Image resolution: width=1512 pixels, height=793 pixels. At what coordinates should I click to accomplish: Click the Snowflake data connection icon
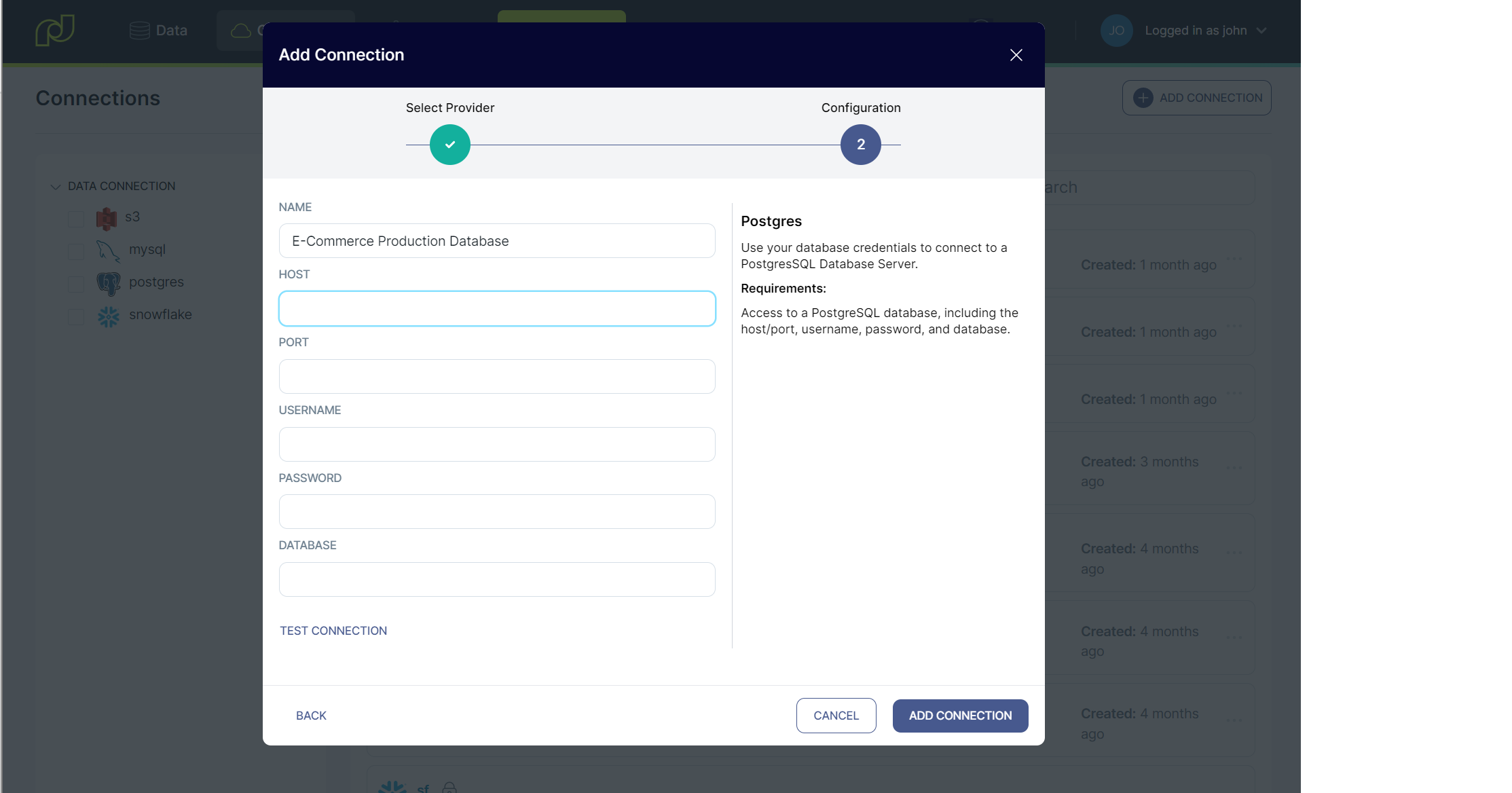(108, 314)
